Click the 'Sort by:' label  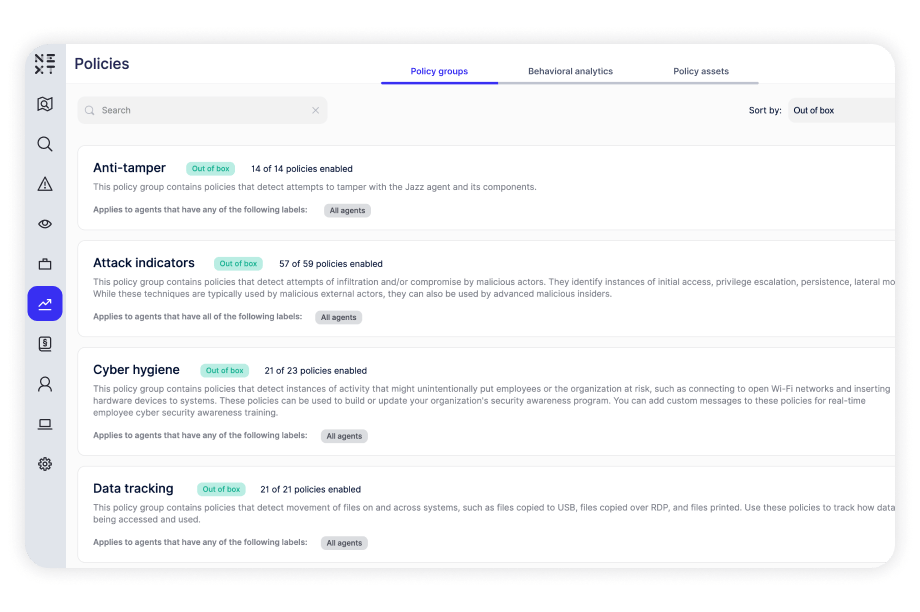[765, 110]
